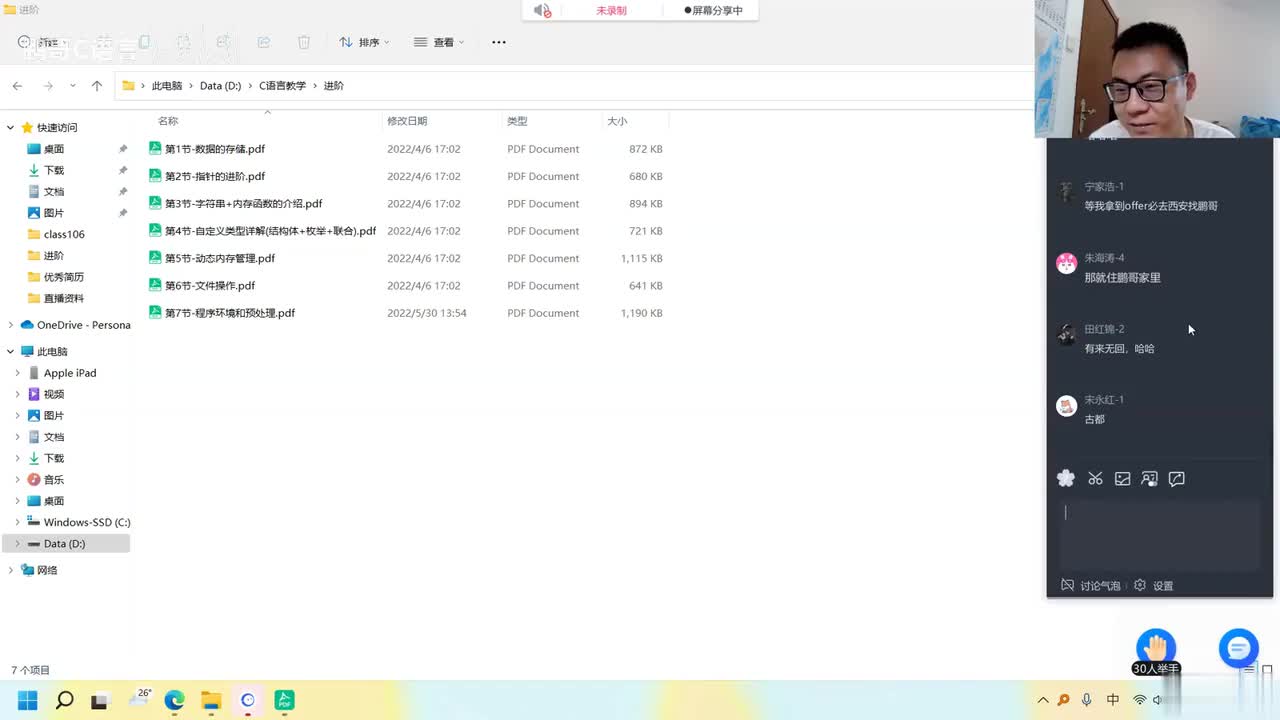Open the green PDF reader taskbar app
The width and height of the screenshot is (1280, 720).
point(285,700)
